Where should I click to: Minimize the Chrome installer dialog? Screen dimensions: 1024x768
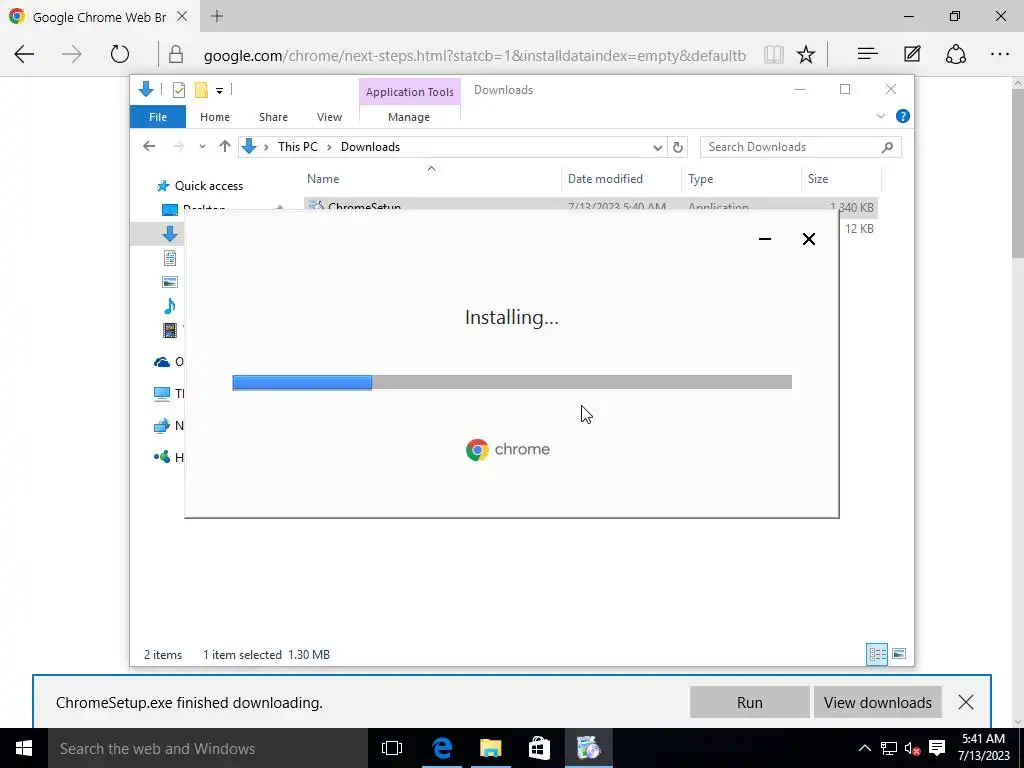[x=765, y=239]
